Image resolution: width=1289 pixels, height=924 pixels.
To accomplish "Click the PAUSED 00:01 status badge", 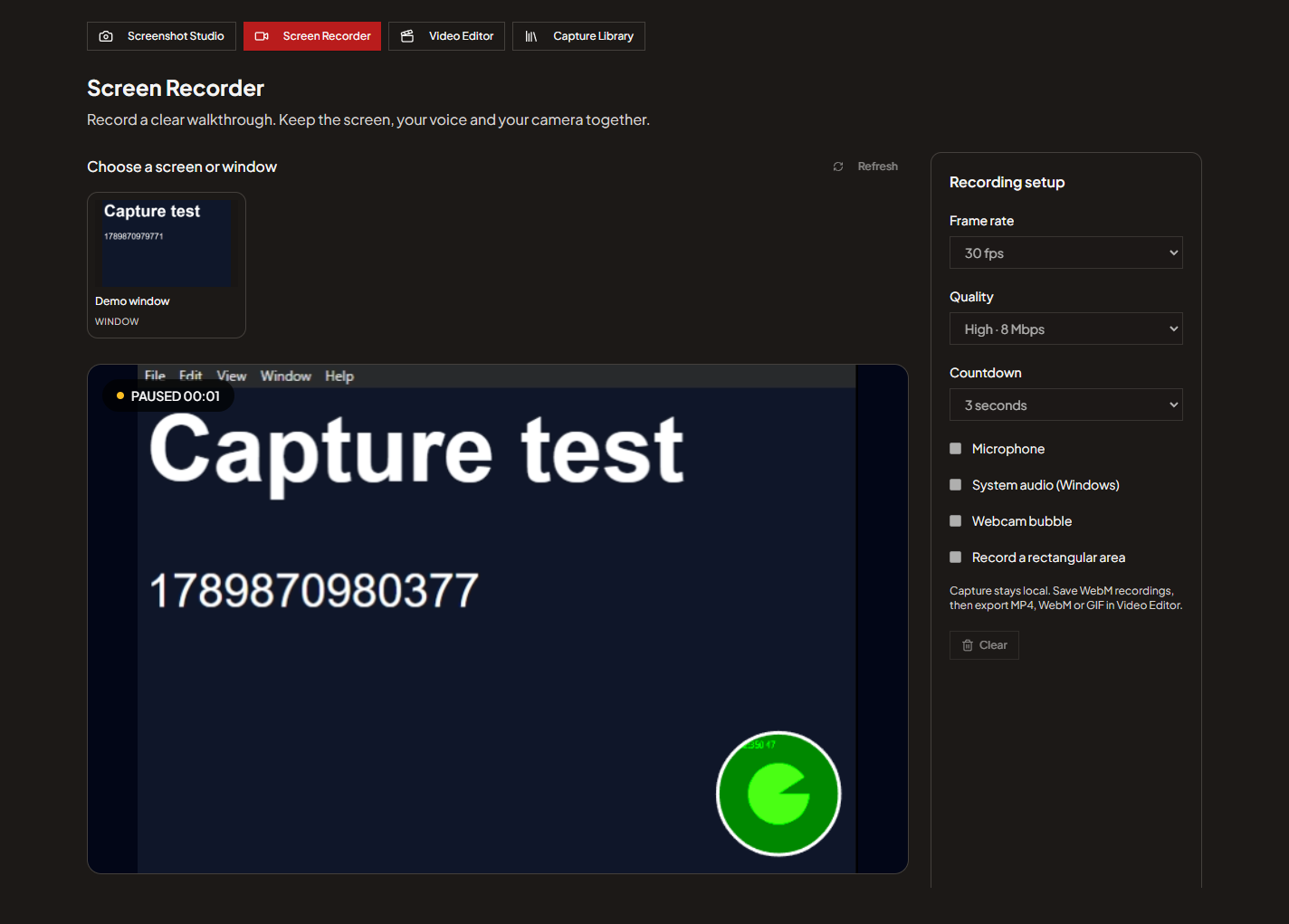I will tap(168, 396).
